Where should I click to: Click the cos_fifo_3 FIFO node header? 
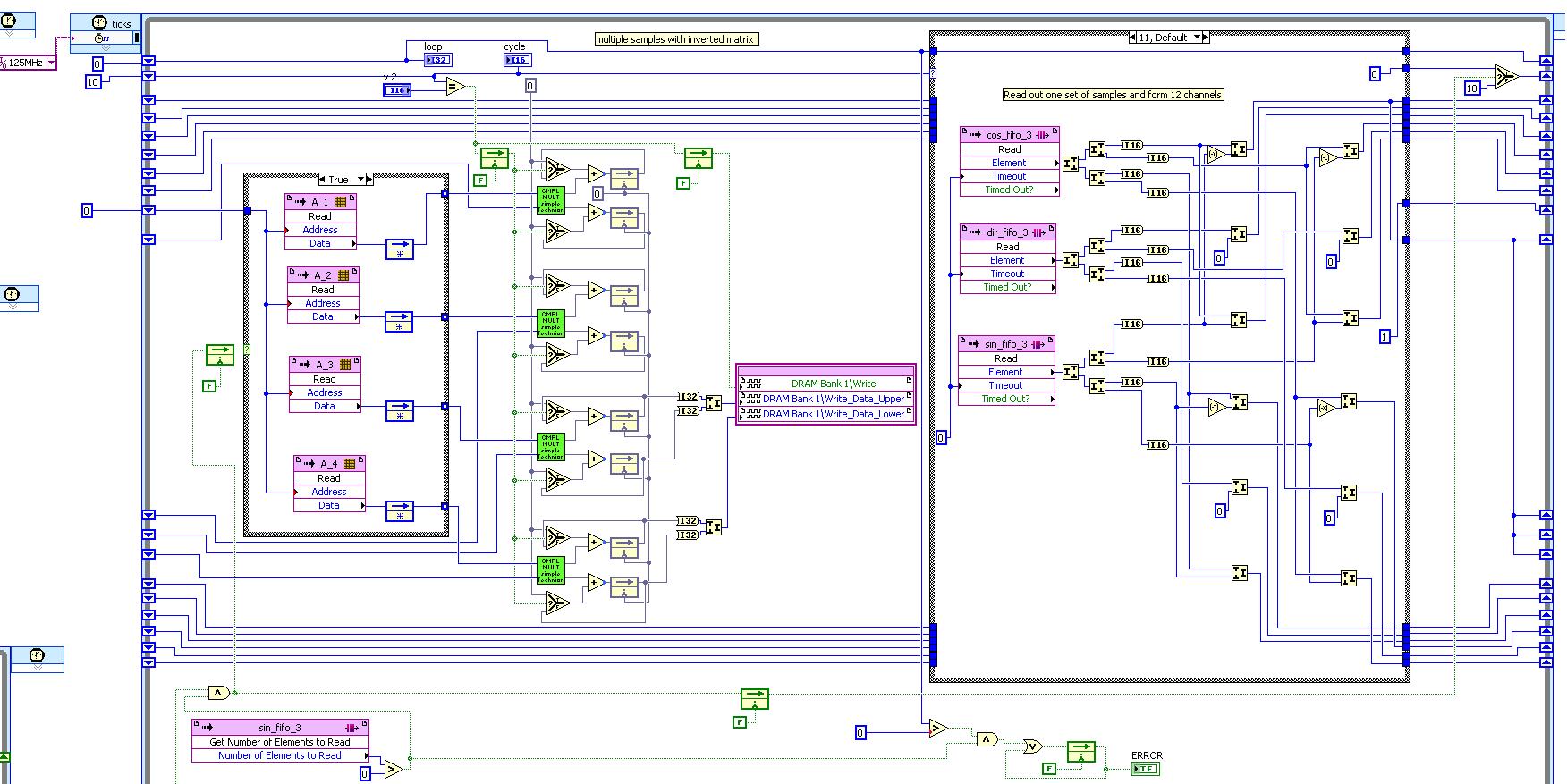click(x=1009, y=135)
